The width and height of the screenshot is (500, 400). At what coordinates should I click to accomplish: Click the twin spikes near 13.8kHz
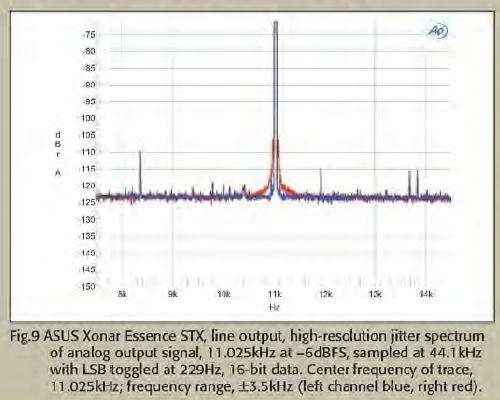[413, 183]
